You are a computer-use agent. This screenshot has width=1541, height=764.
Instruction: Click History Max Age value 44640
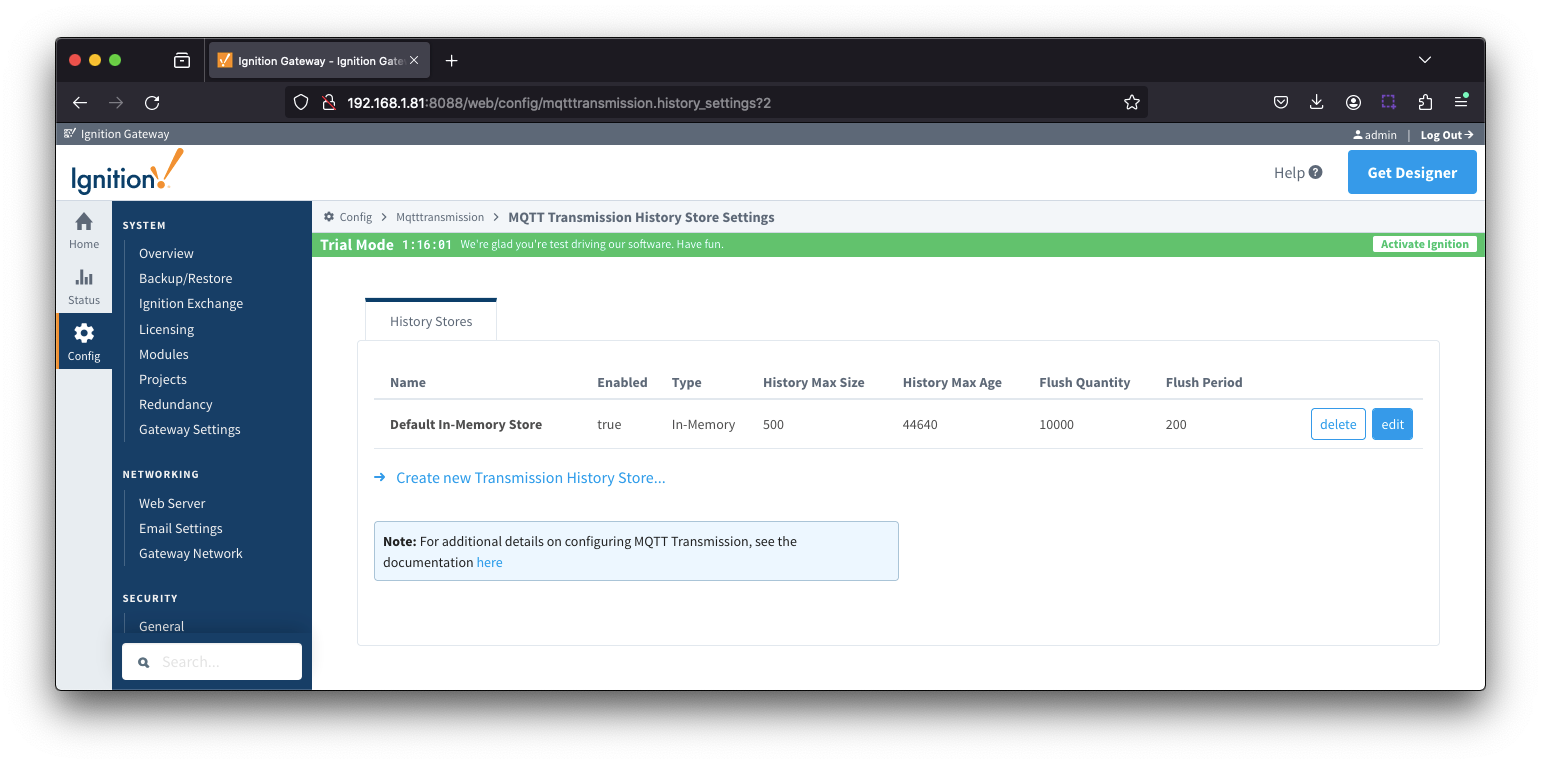click(920, 425)
